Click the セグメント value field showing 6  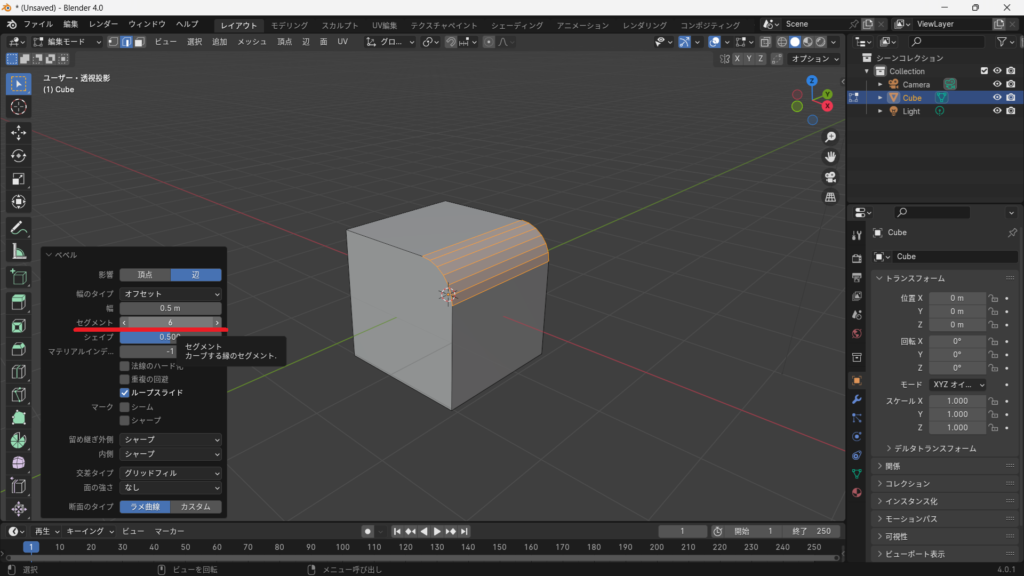pyautogui.click(x=171, y=323)
